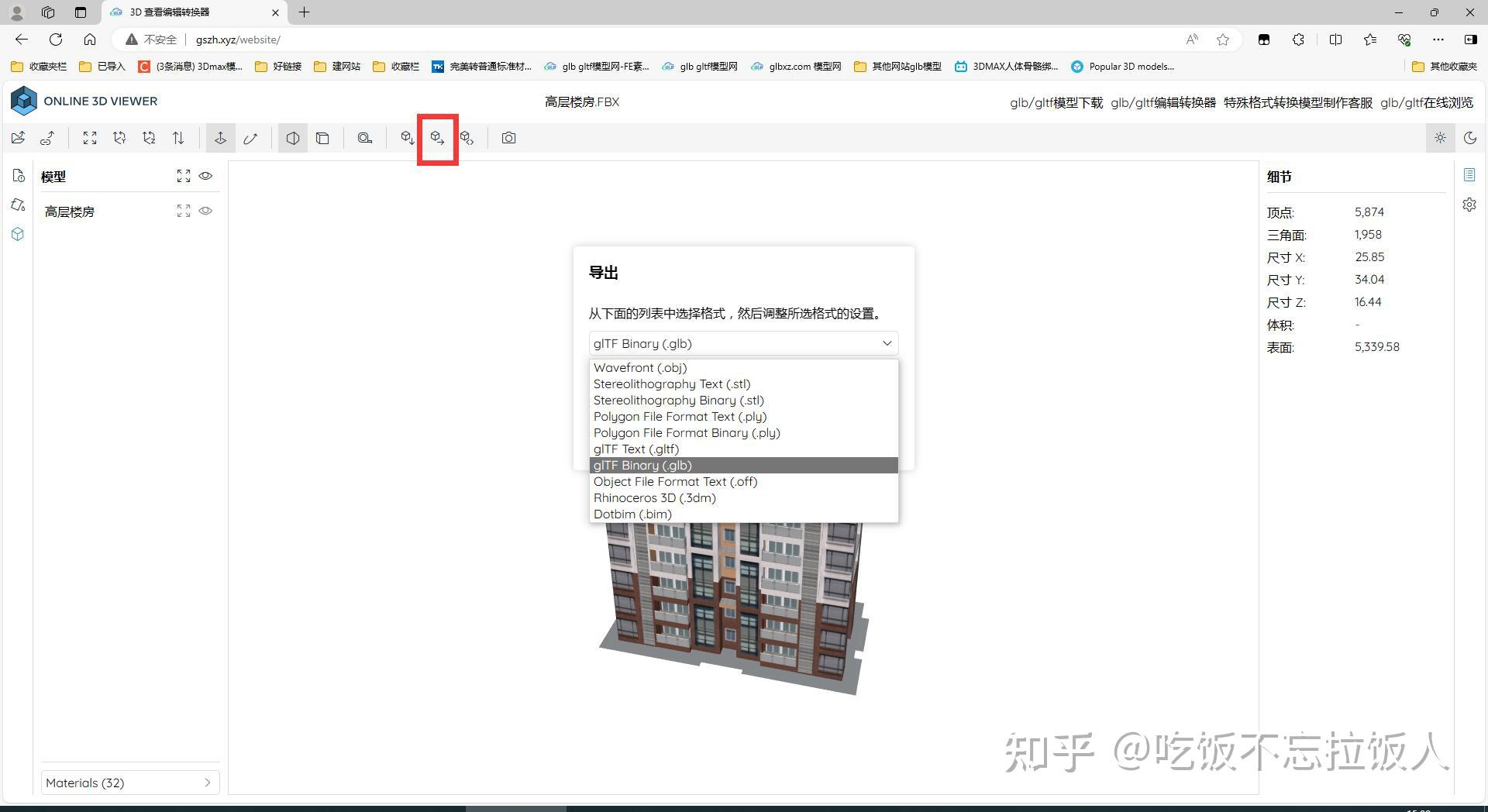Open the files panel in left sidebar
Image resolution: width=1488 pixels, height=812 pixels.
point(18,176)
